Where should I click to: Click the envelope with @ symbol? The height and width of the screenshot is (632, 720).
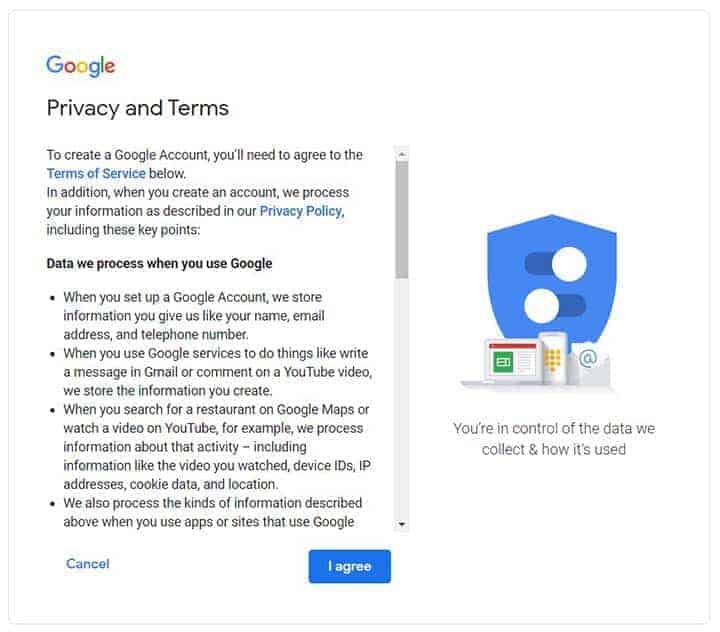coord(588,362)
